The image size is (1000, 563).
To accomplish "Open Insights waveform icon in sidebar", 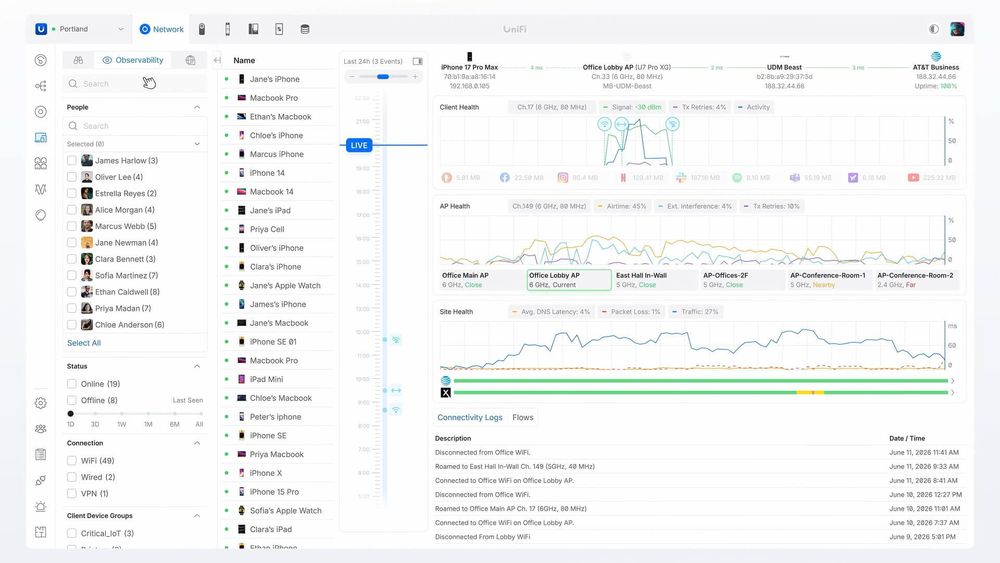I will 41,189.
